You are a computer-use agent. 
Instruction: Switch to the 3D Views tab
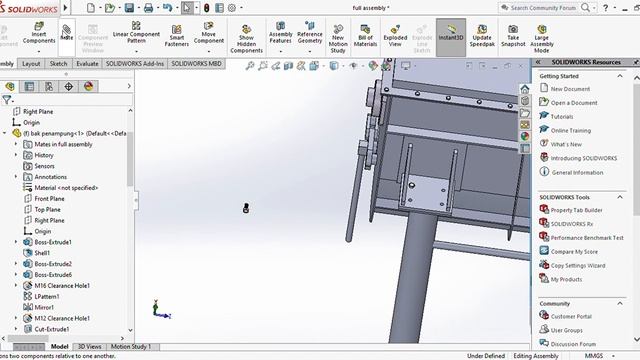point(89,347)
